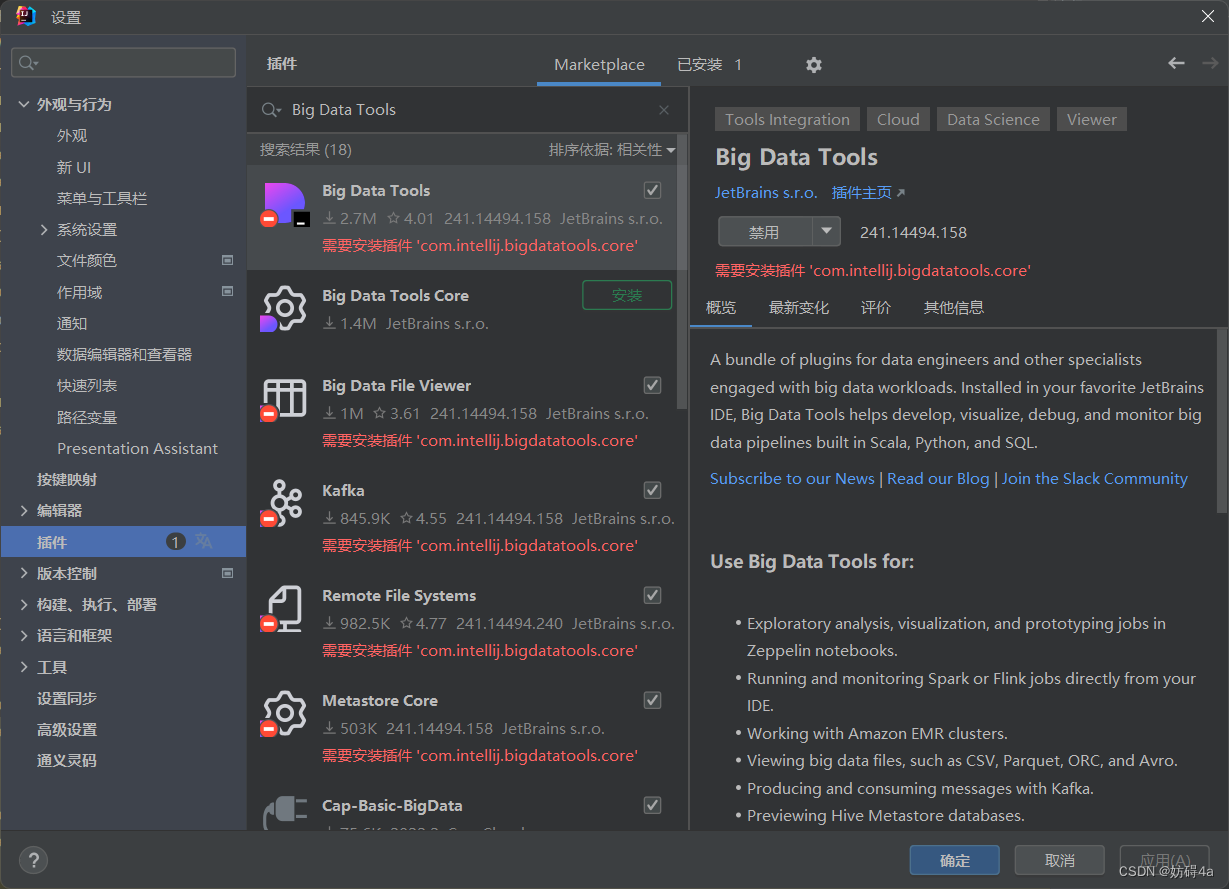Open the 插件主页 link

point(868,193)
